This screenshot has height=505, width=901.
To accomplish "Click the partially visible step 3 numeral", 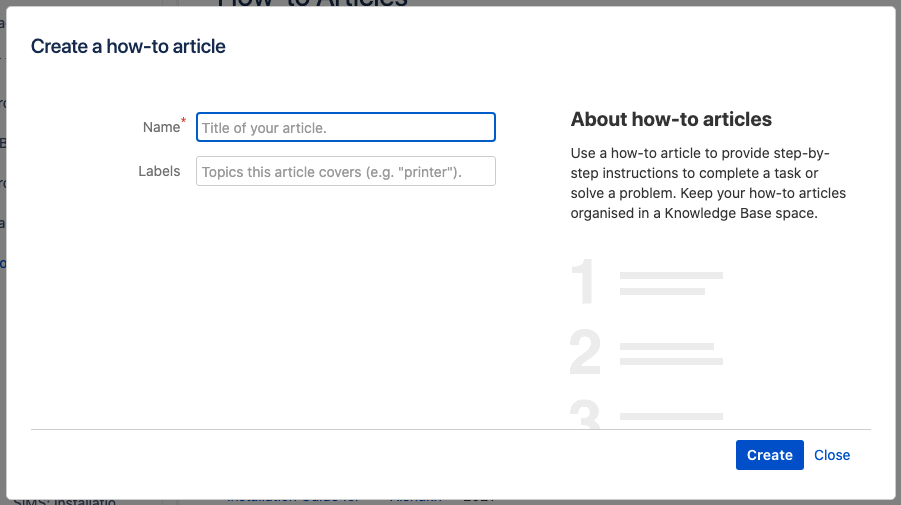I will (x=585, y=414).
